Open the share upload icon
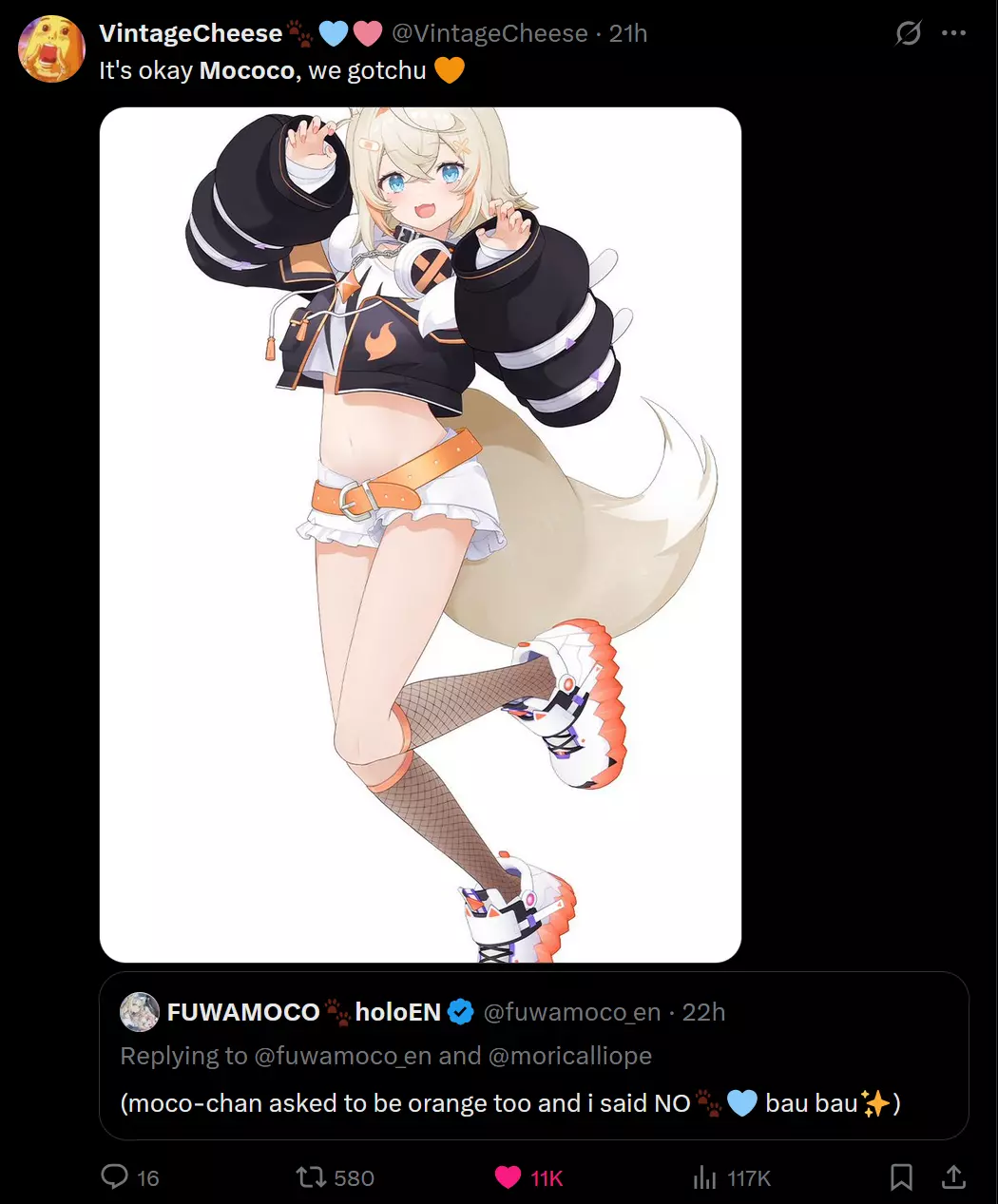The image size is (998, 1204). click(x=952, y=1177)
